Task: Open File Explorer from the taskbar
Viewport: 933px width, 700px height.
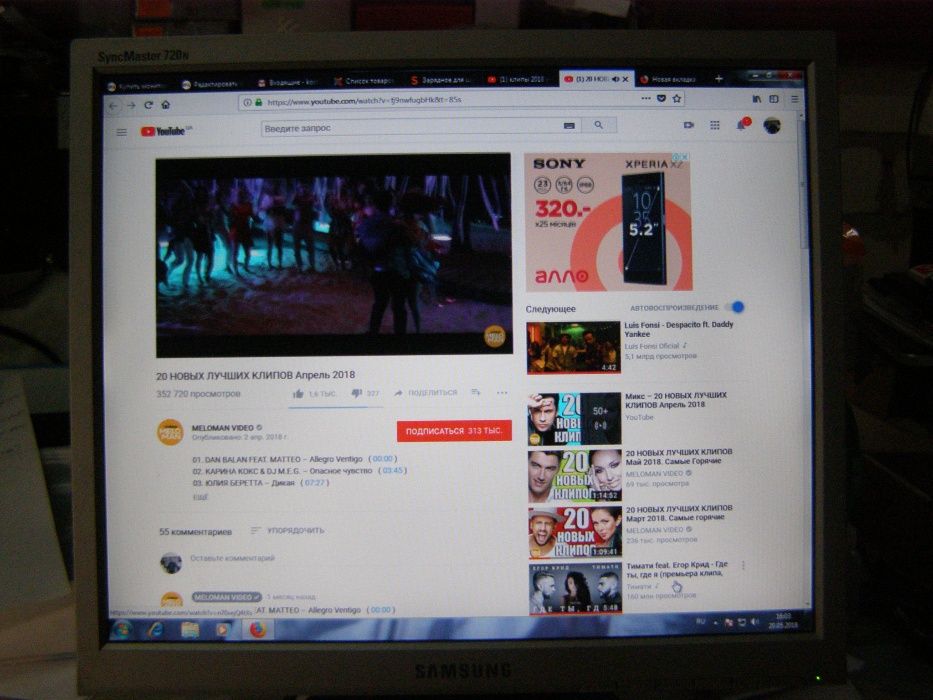Action: point(189,630)
